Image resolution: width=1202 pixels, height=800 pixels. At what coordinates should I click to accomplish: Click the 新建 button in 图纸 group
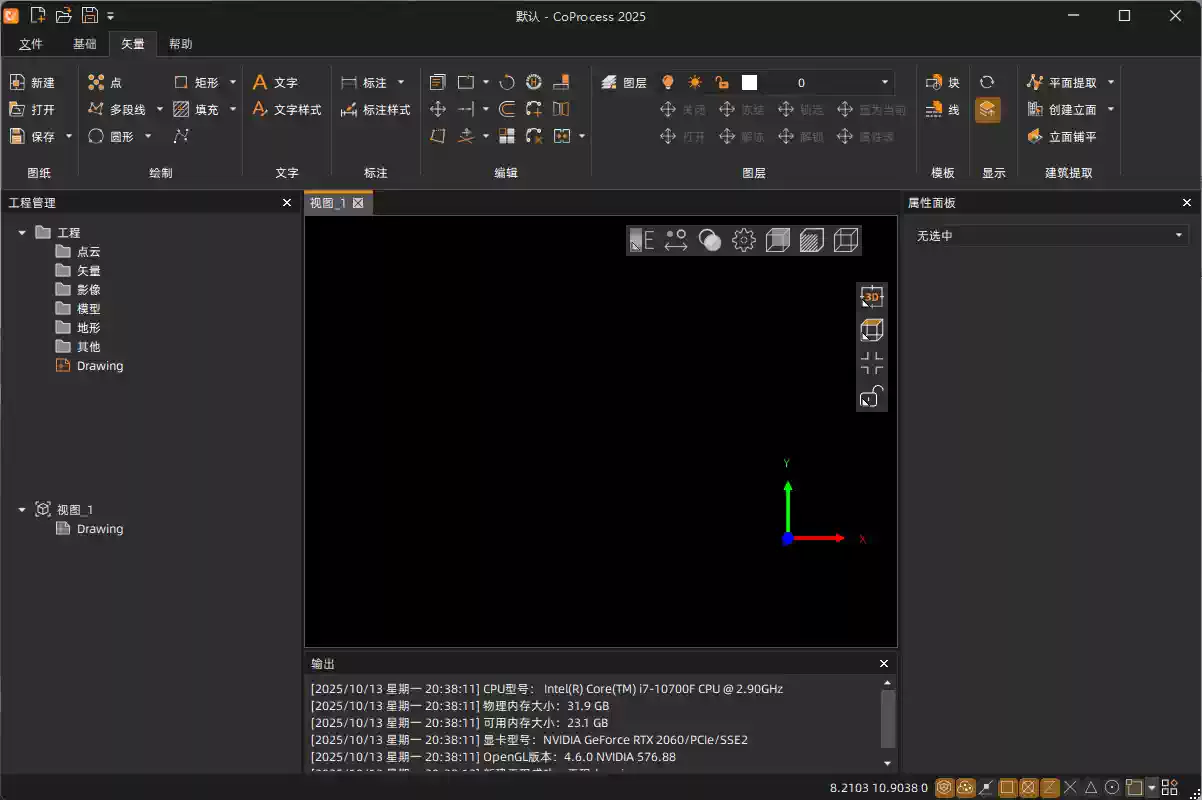(x=33, y=82)
